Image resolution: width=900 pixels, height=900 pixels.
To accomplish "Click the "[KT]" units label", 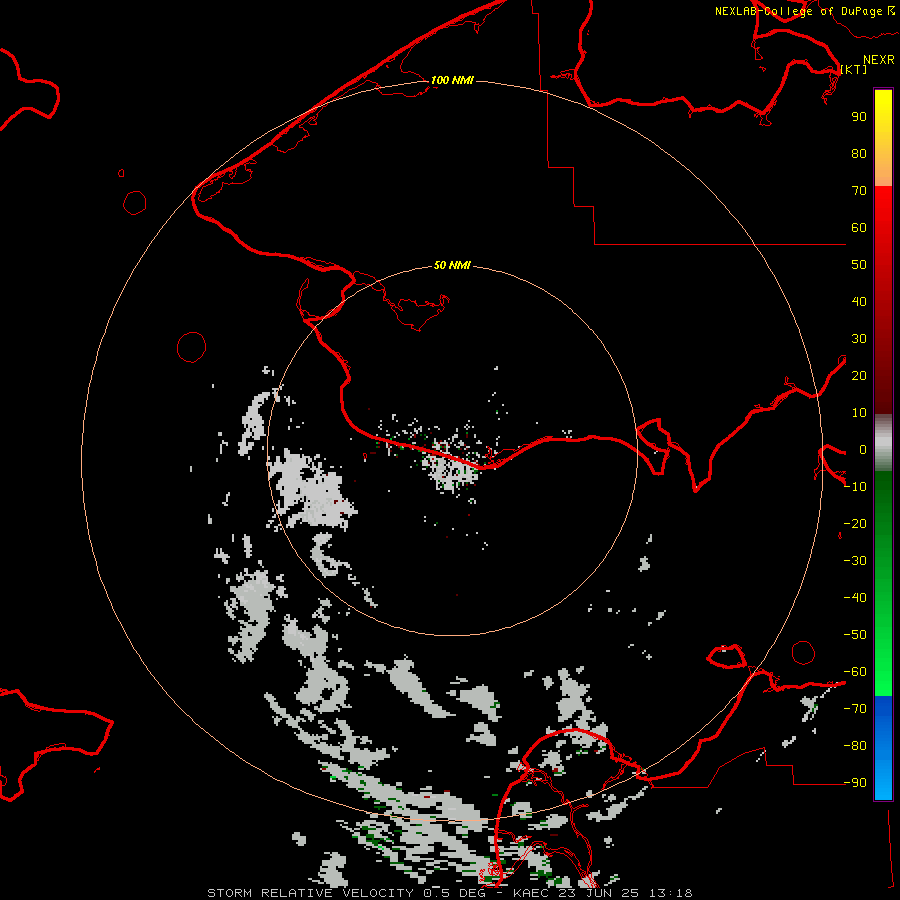I will (854, 69).
